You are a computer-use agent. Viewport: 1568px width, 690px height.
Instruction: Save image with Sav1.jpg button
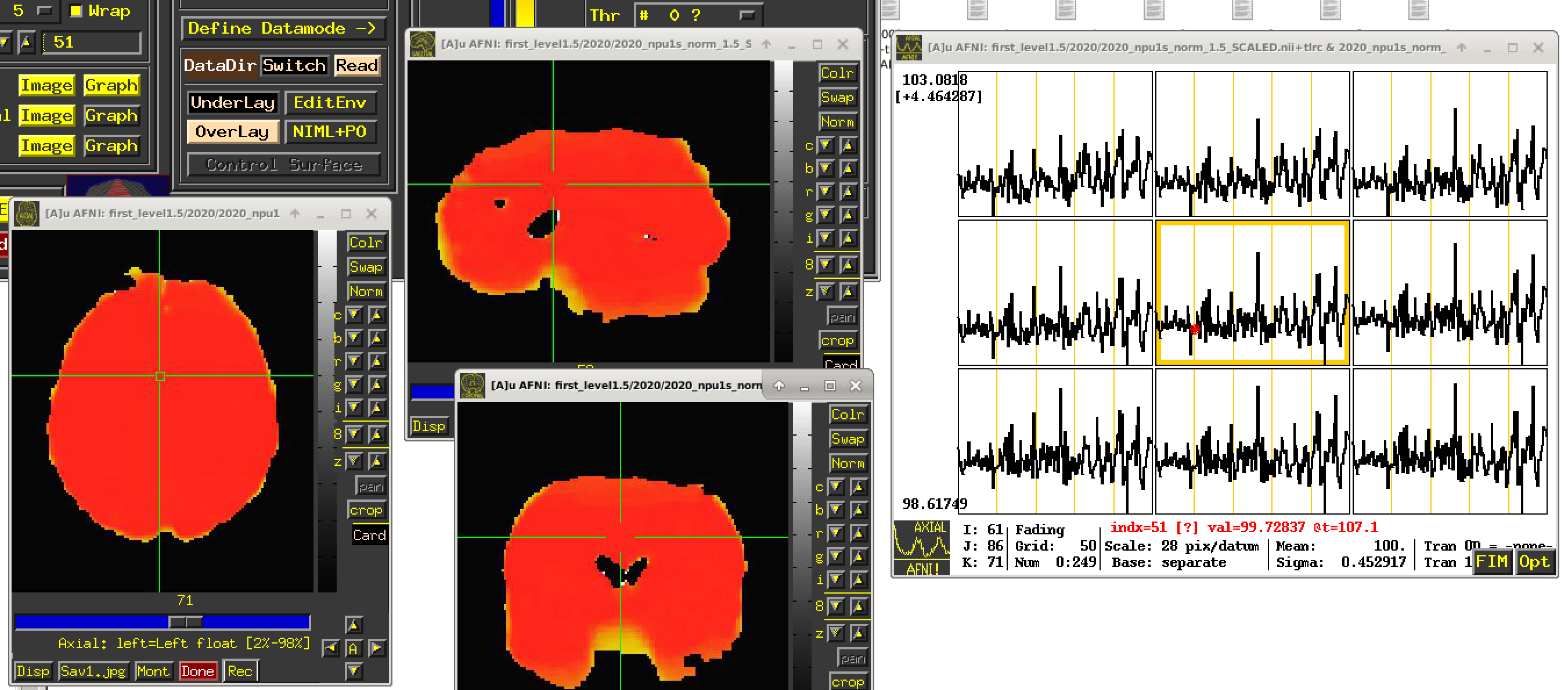[x=93, y=671]
